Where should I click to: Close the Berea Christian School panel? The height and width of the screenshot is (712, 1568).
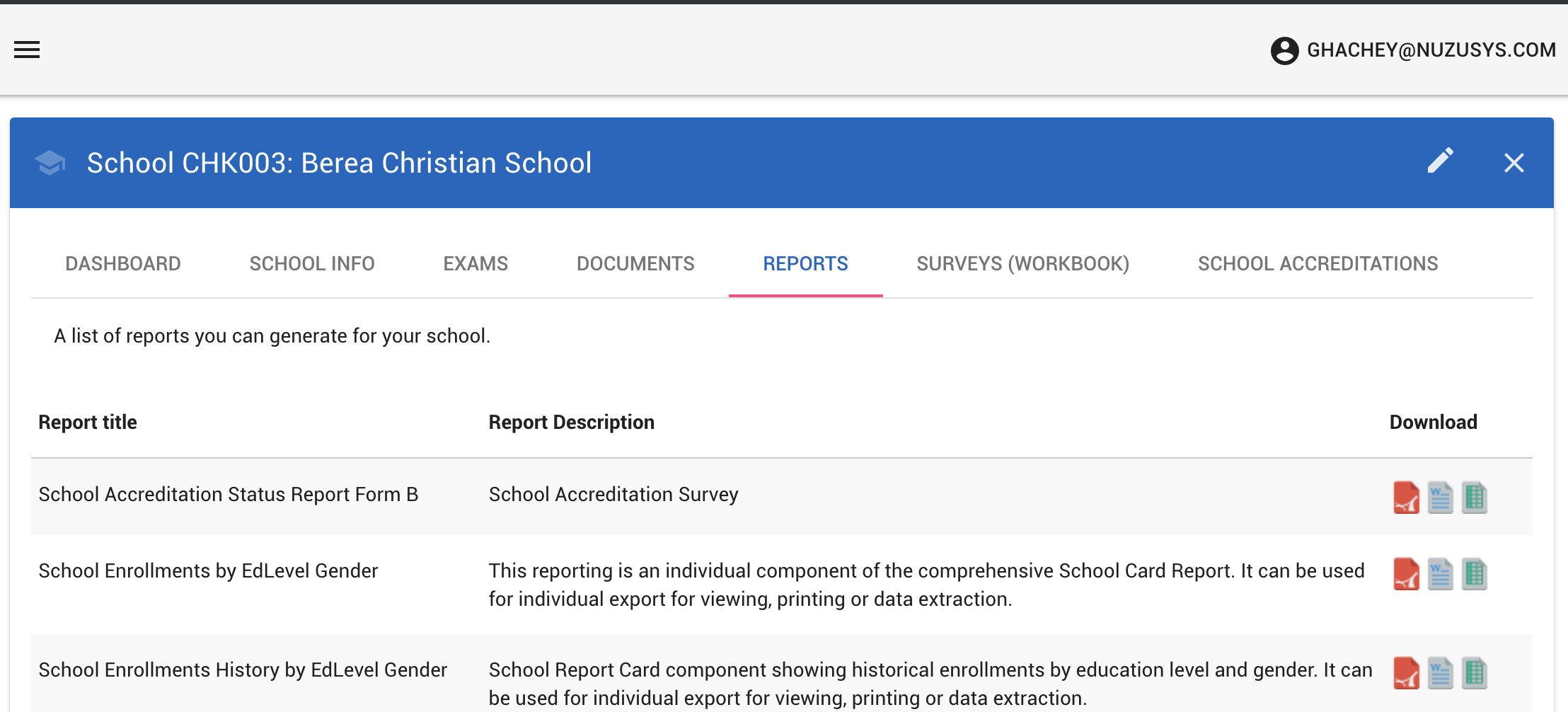(1514, 163)
